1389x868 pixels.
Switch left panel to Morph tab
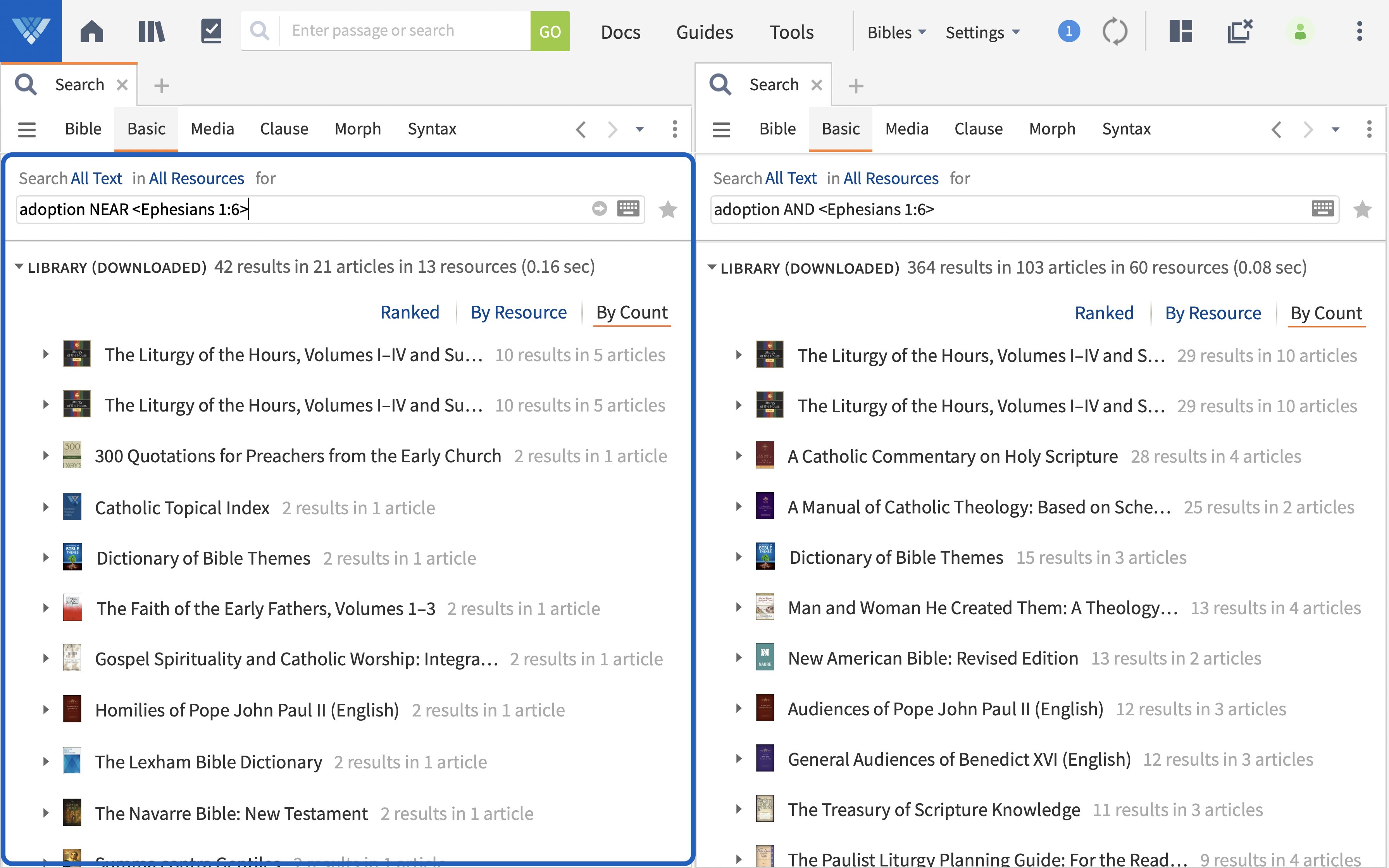coord(358,129)
